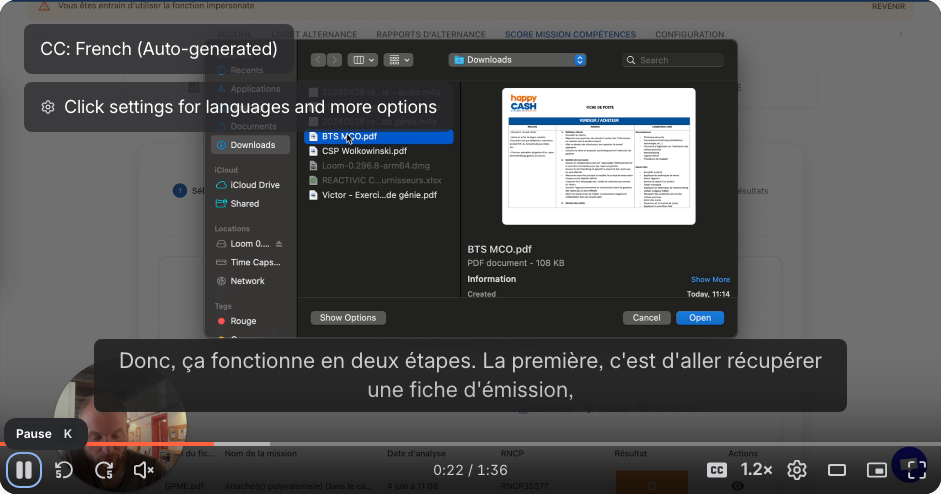Open column view options dropdown
The height and width of the screenshot is (494, 941).
[364, 60]
